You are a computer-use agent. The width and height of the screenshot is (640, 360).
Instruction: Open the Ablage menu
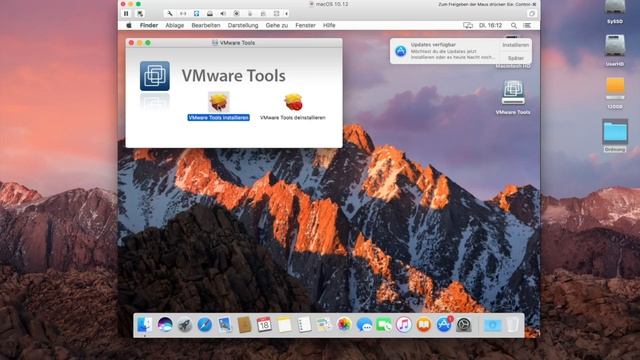(x=175, y=25)
